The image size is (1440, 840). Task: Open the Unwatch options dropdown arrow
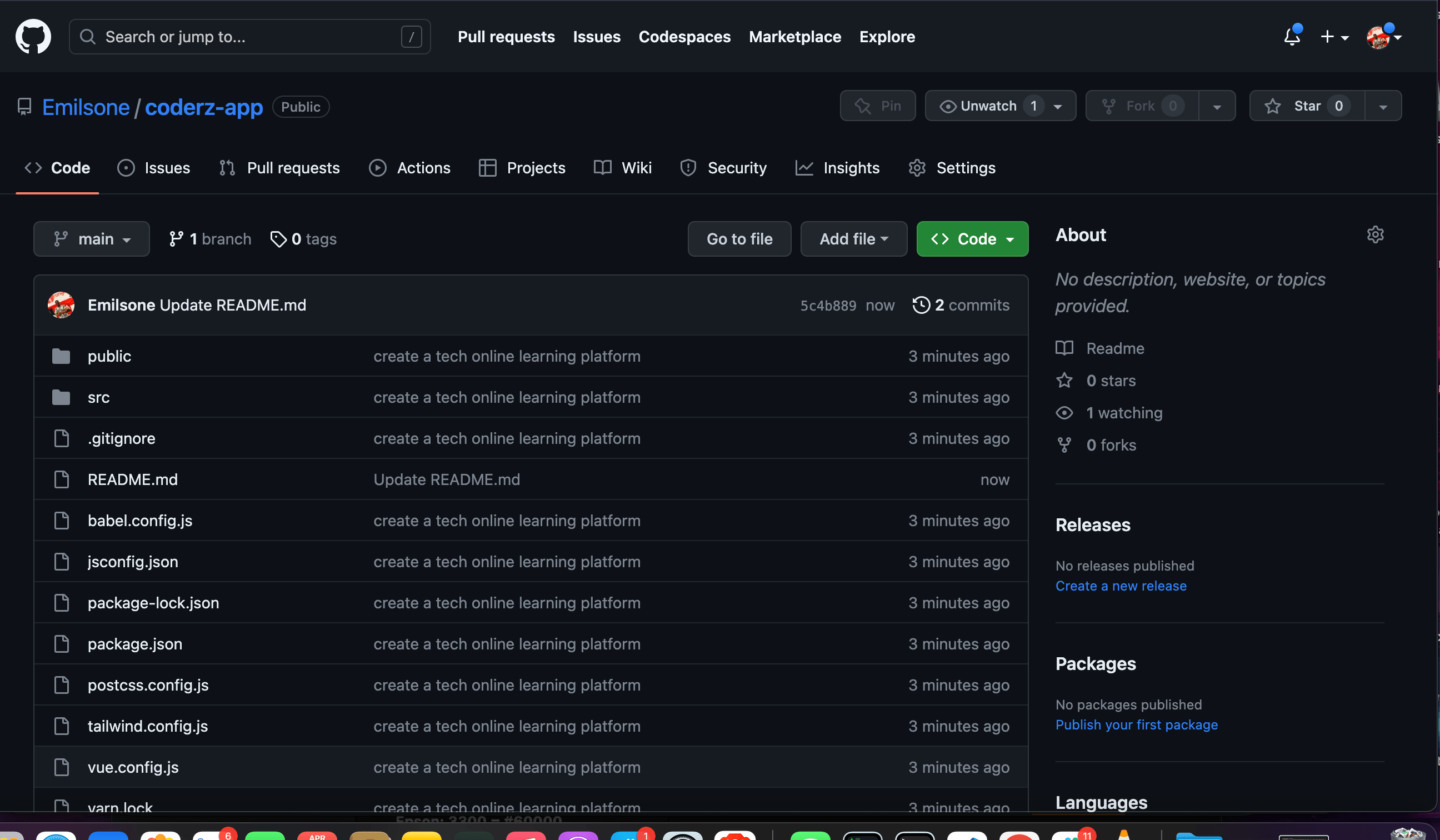pos(1058,106)
